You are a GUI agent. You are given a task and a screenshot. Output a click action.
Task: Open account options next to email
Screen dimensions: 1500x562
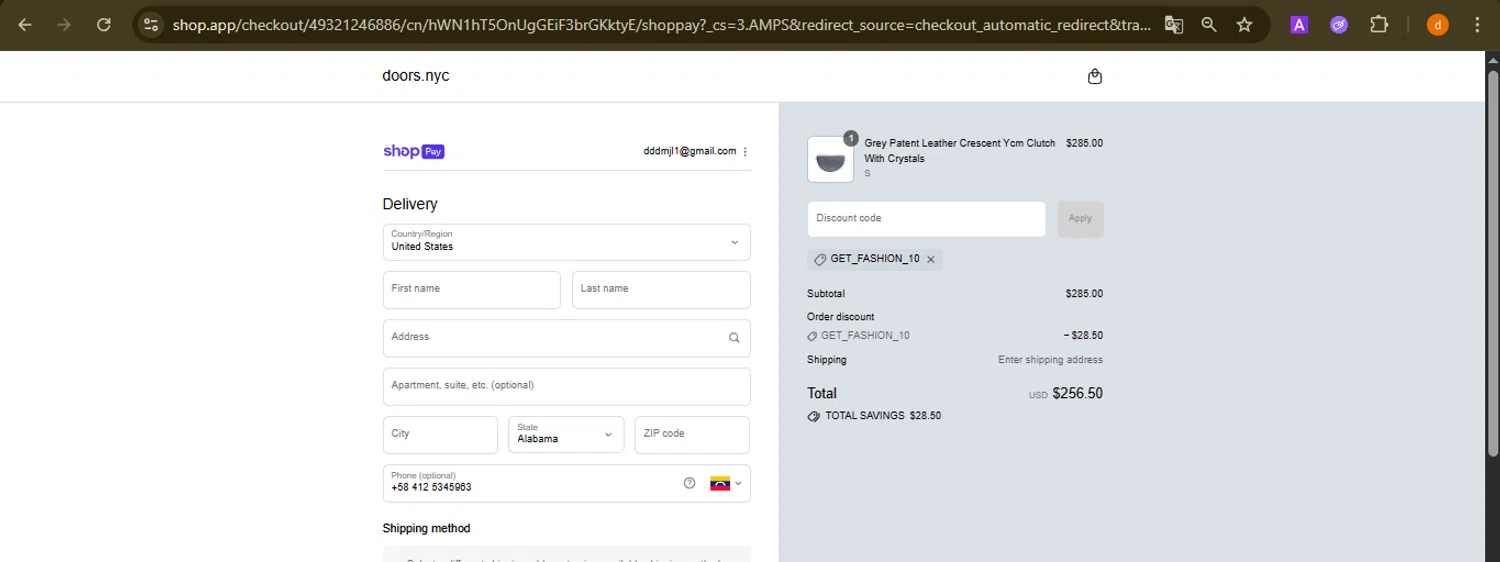click(x=745, y=152)
